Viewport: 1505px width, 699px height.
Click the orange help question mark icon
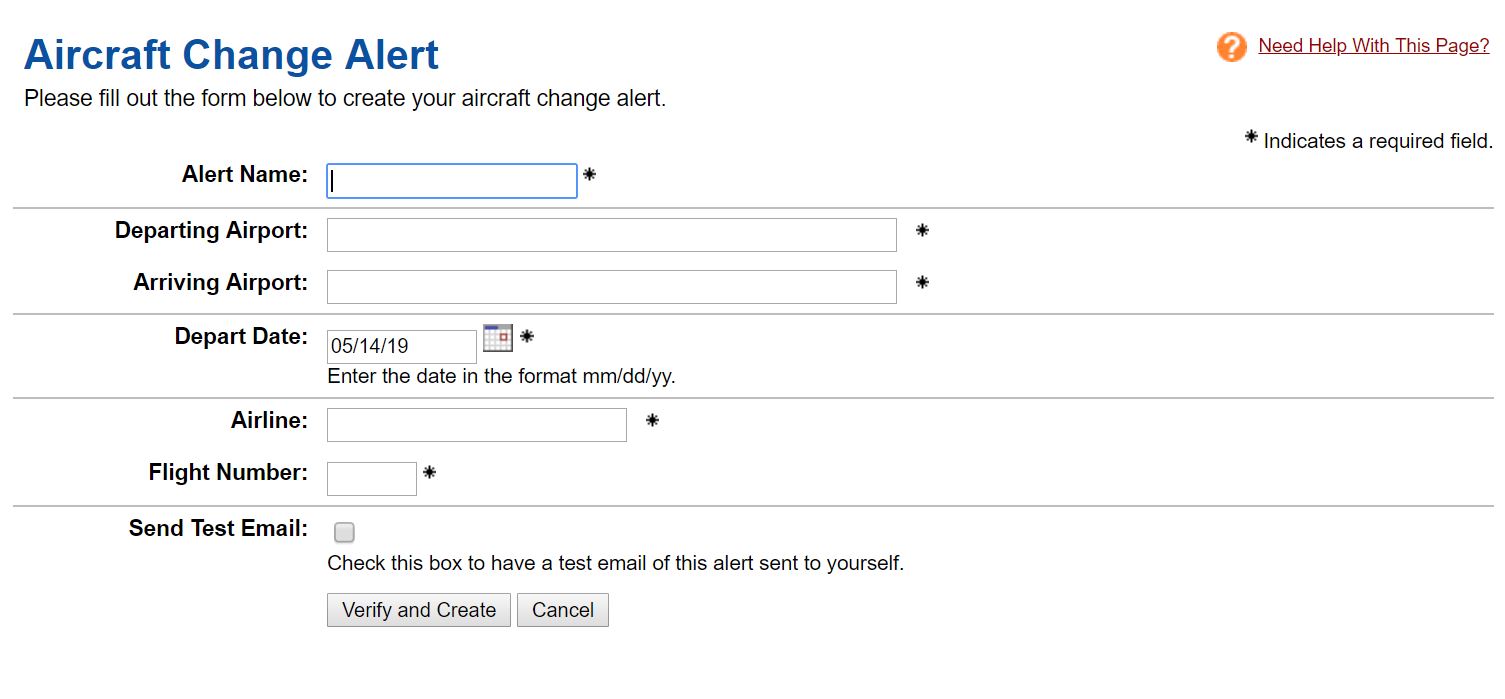pyautogui.click(x=1230, y=46)
